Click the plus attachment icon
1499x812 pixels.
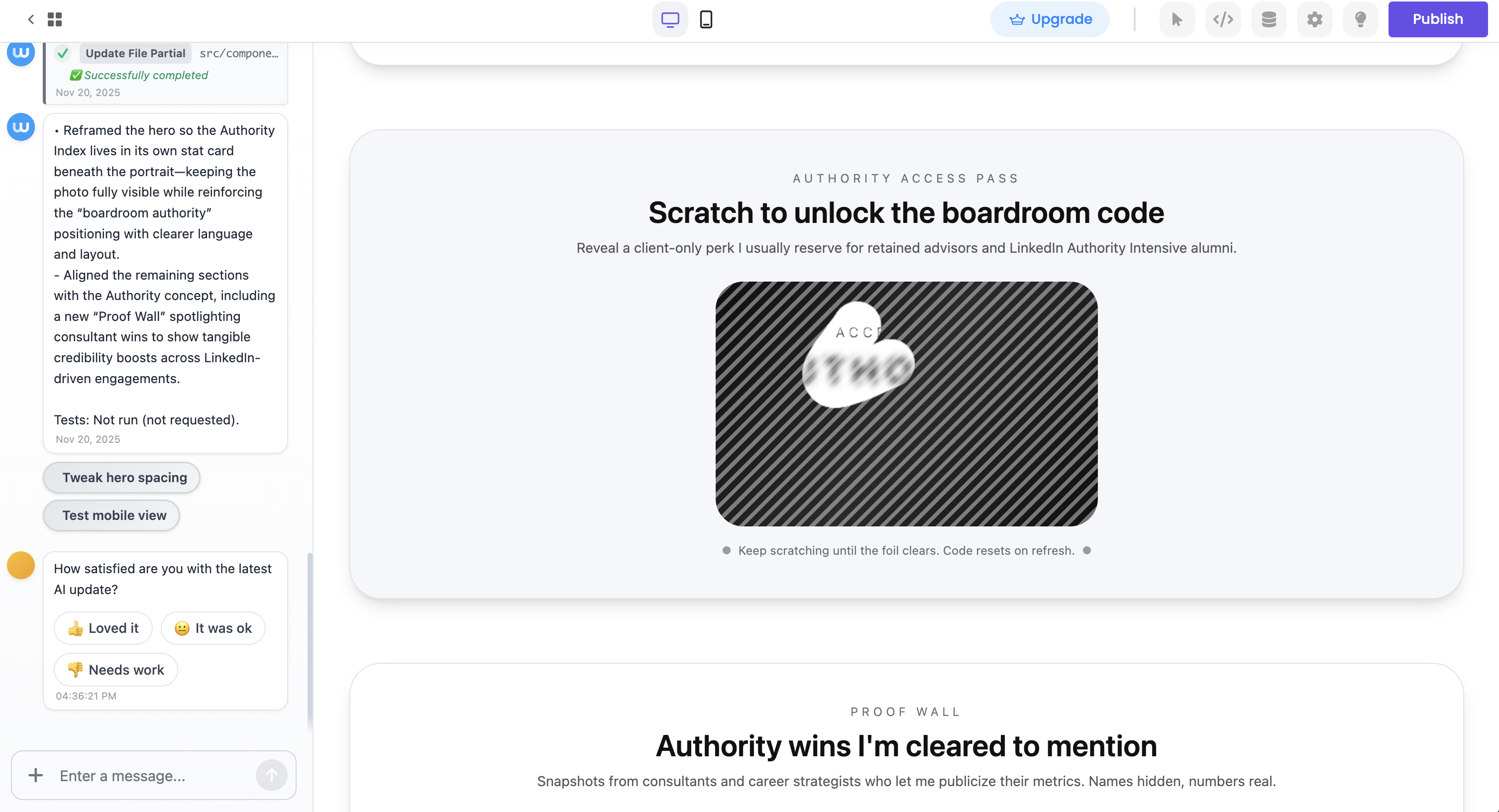(35, 775)
